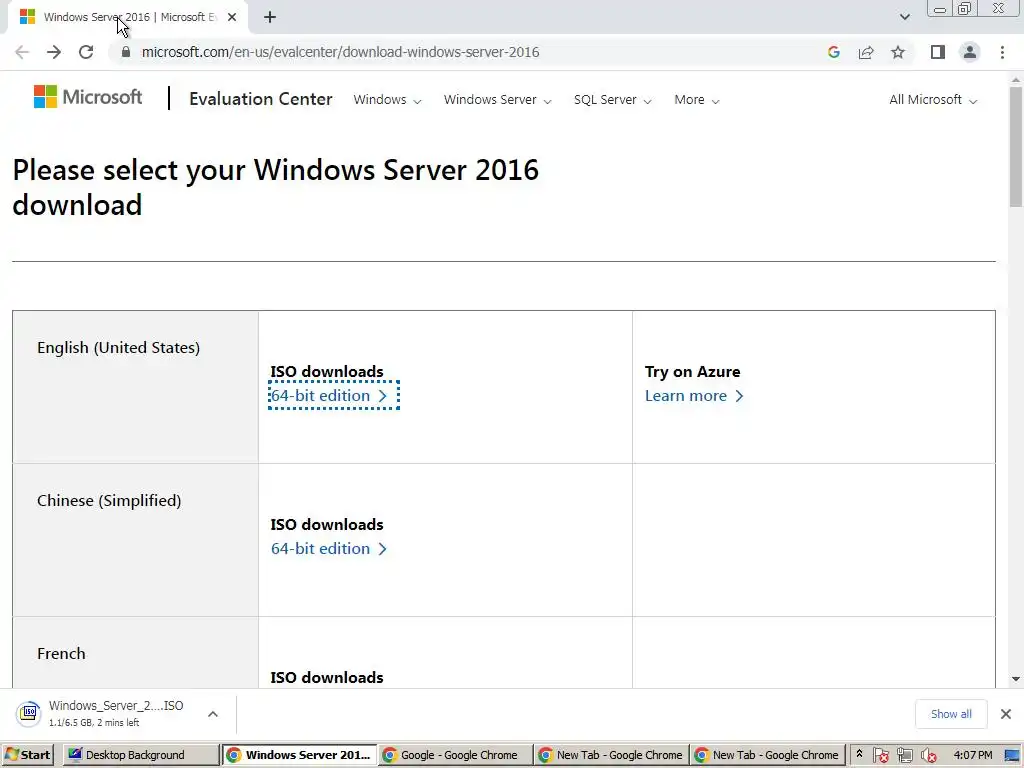Click the page vertical scrollbar thumb
This screenshot has width=1024, height=768.
[x=1016, y=146]
